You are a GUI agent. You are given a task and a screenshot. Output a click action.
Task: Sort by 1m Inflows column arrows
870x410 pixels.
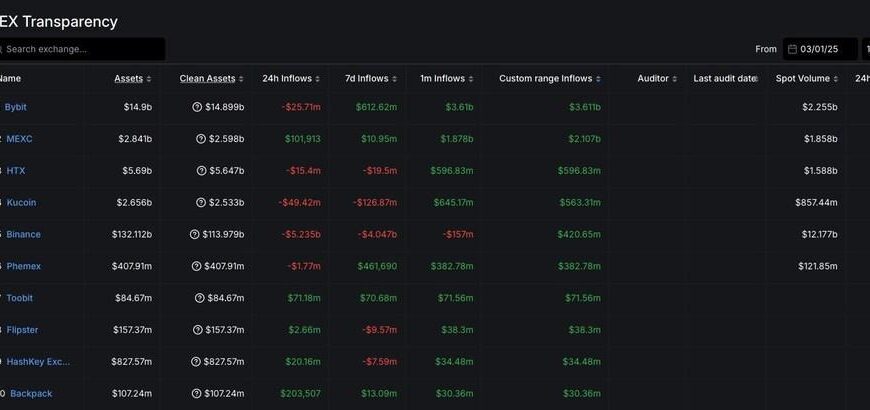click(471, 79)
